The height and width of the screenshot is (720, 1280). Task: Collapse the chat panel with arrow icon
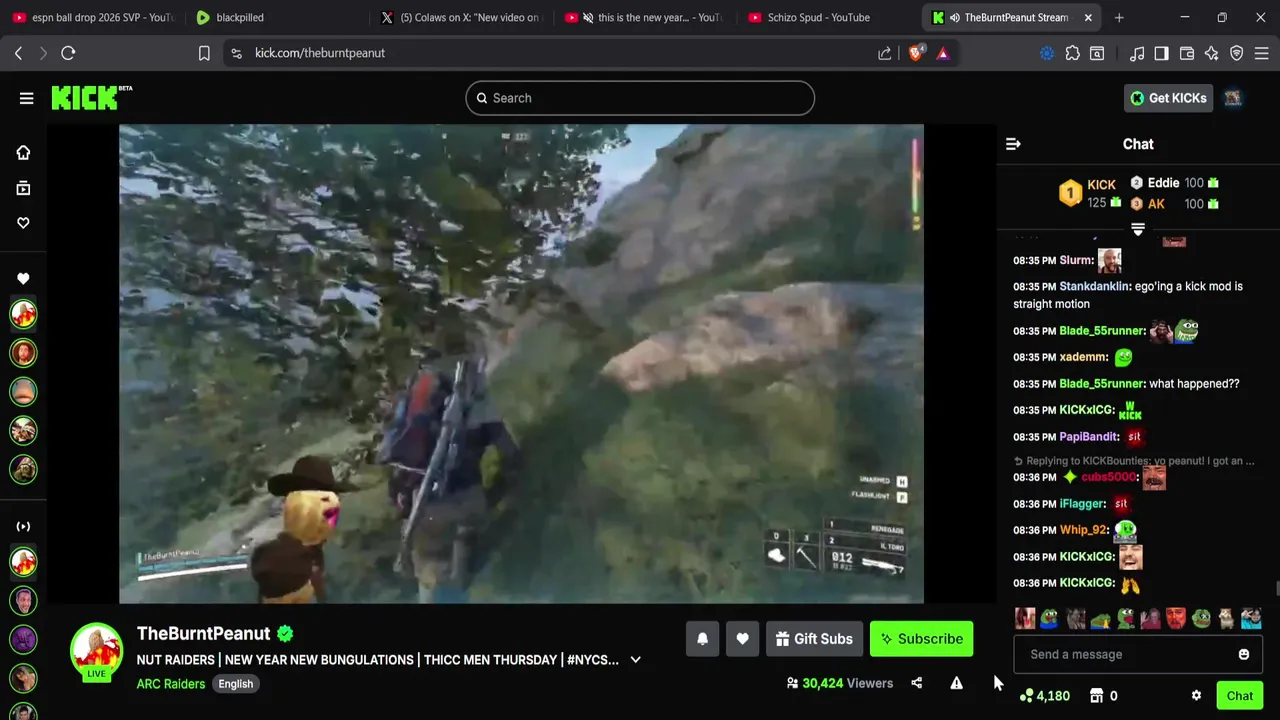tap(1013, 144)
